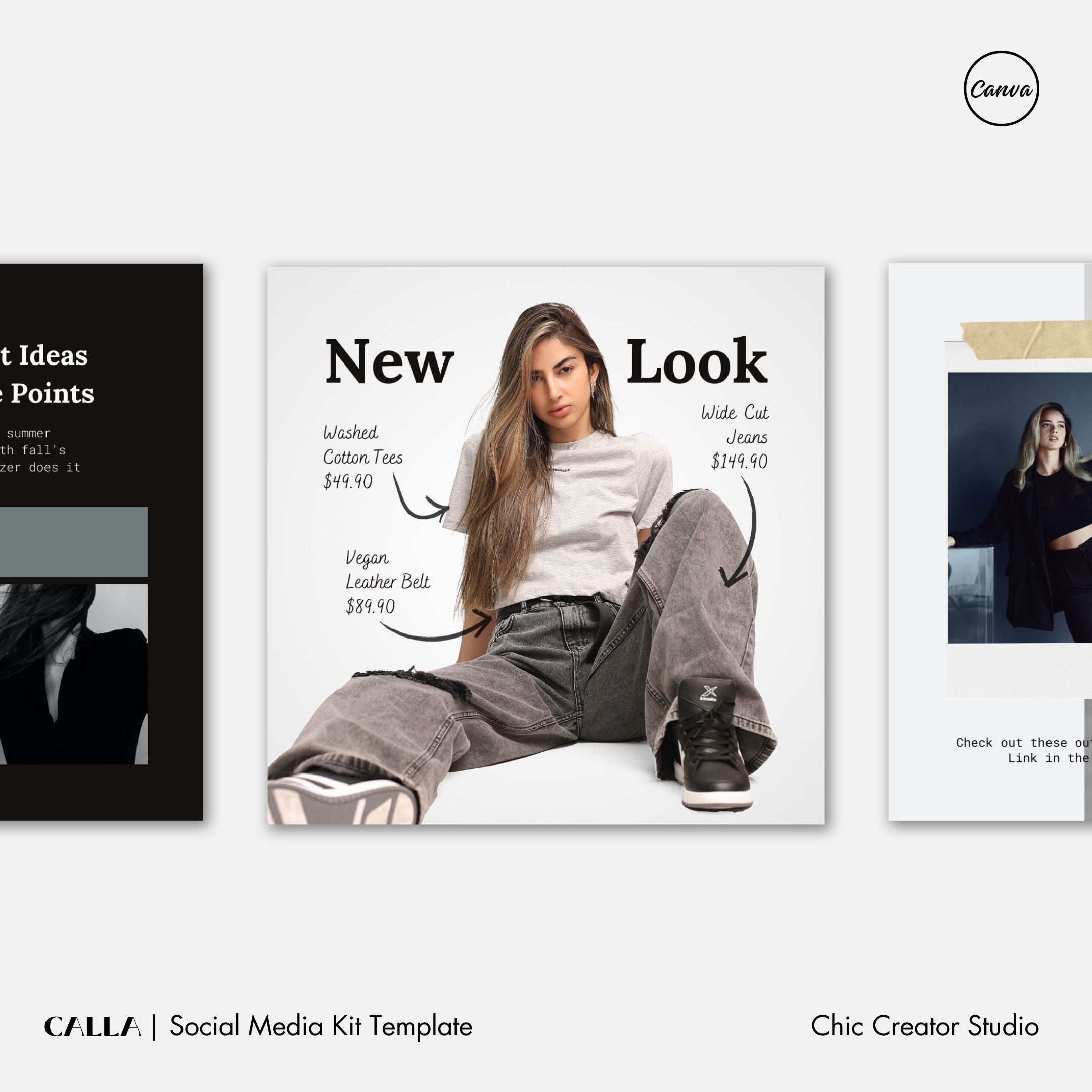Viewport: 1092px width, 1092px height.
Task: Click the X logo on black sneaker
Action: [x=709, y=692]
